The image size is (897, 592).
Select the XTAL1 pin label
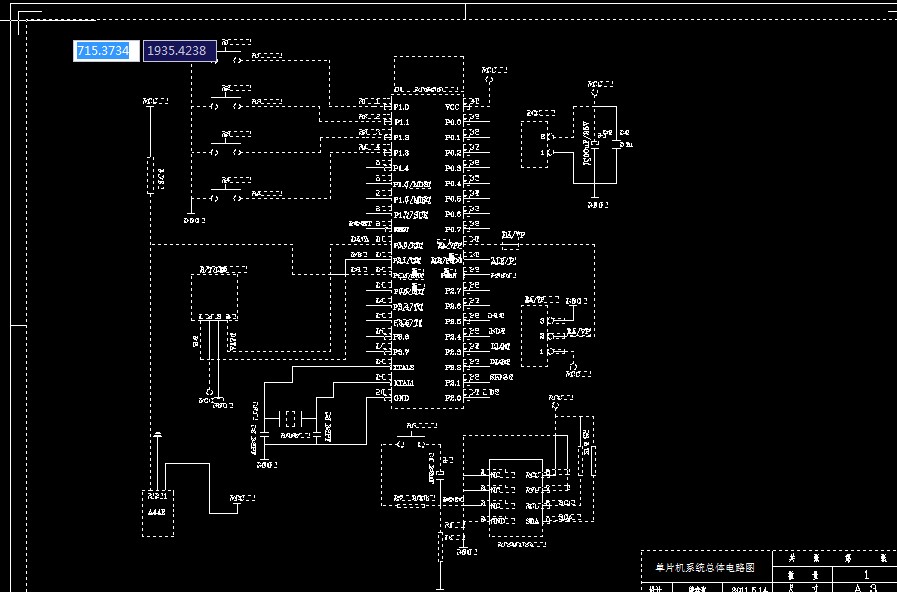pos(404,383)
